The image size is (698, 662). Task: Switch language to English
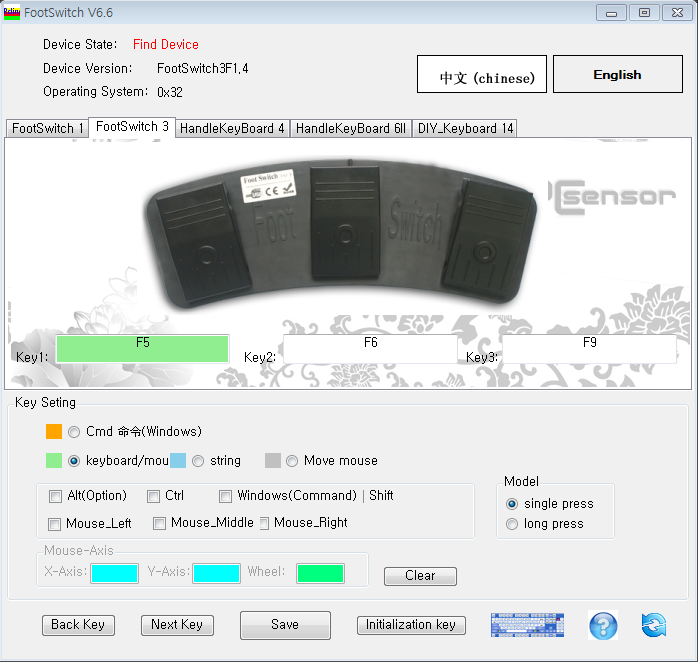(618, 74)
